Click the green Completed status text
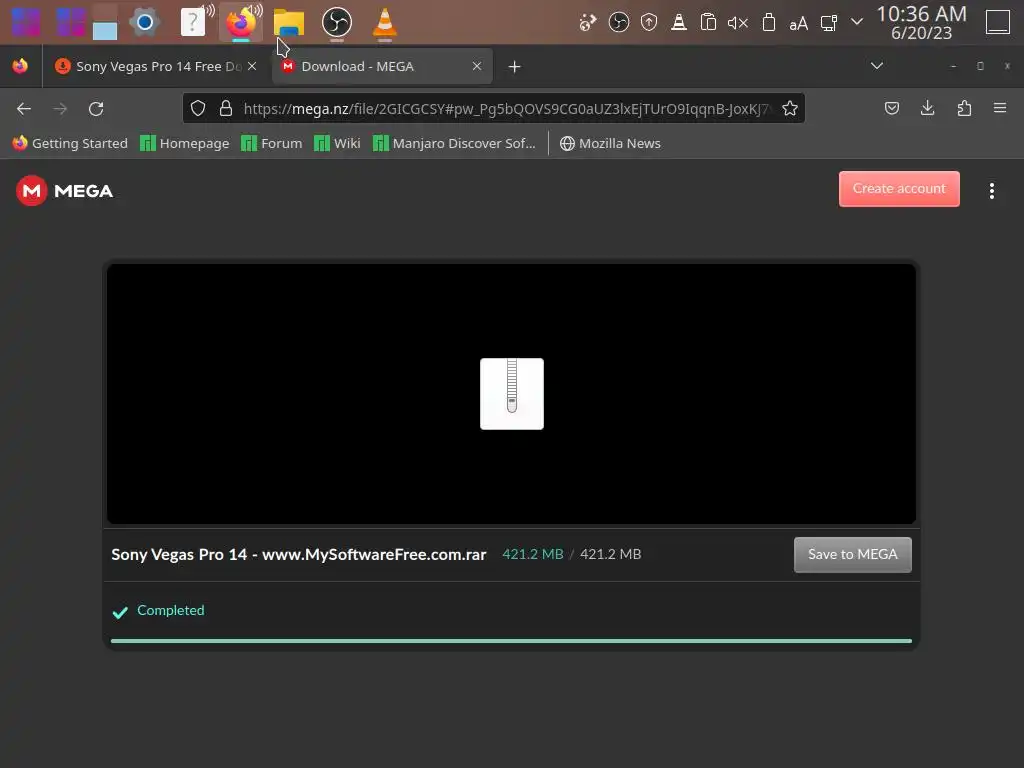Viewport: 1024px width, 768px height. coord(170,610)
